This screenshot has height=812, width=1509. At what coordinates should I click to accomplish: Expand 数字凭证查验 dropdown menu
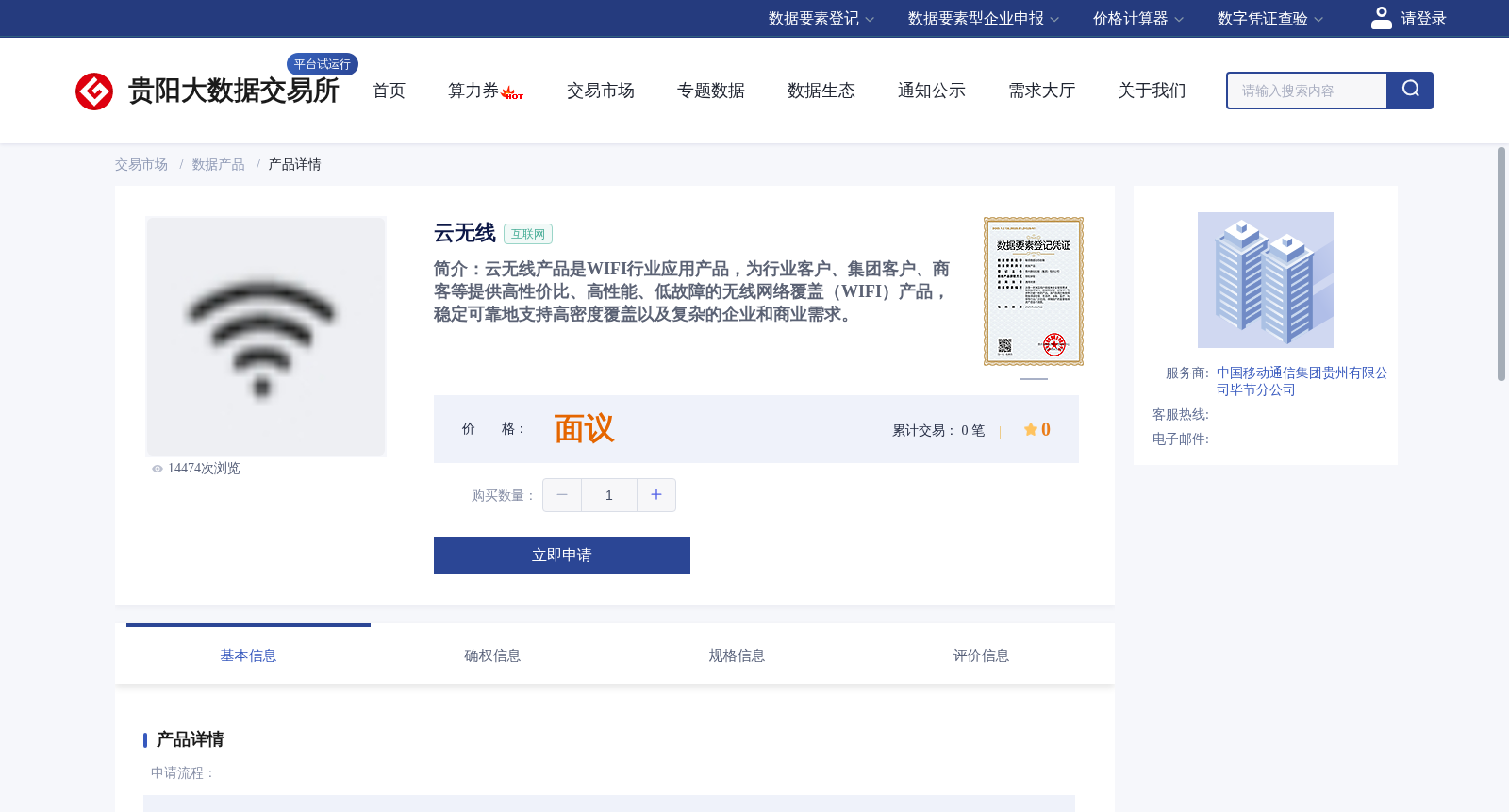pos(1269,19)
